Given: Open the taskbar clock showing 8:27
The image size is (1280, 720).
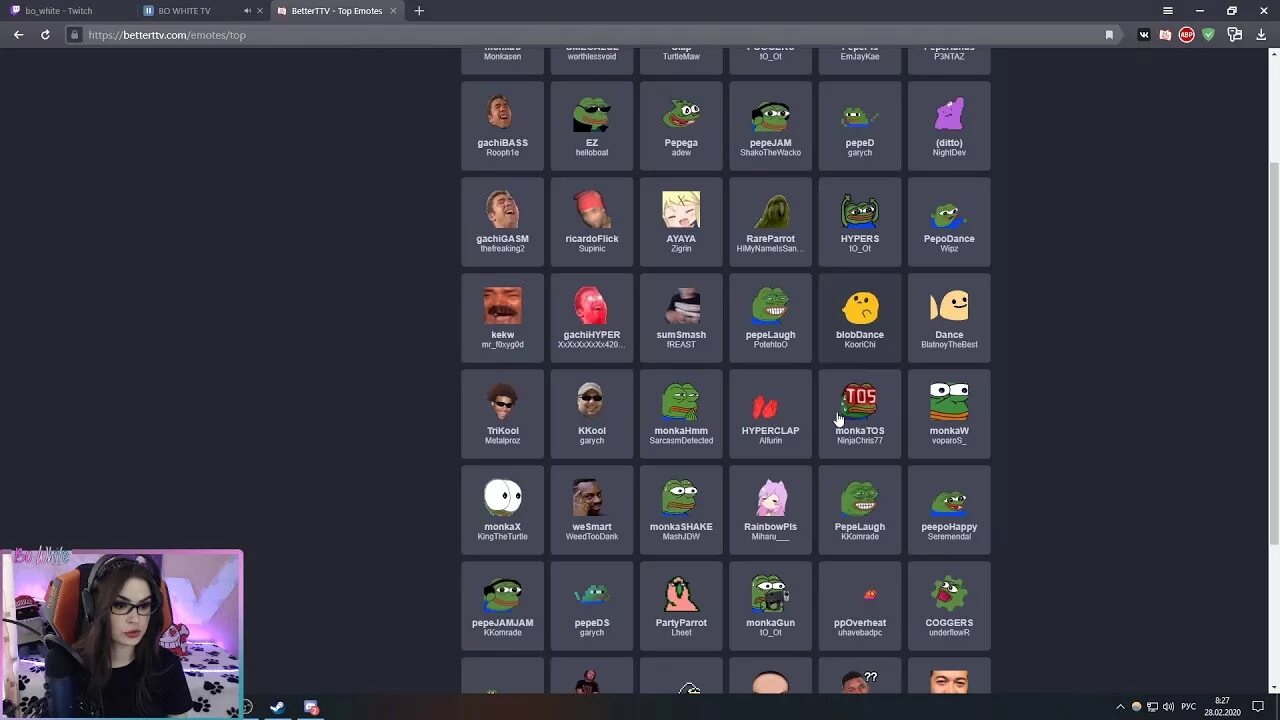Looking at the screenshot, I should pos(1223,706).
